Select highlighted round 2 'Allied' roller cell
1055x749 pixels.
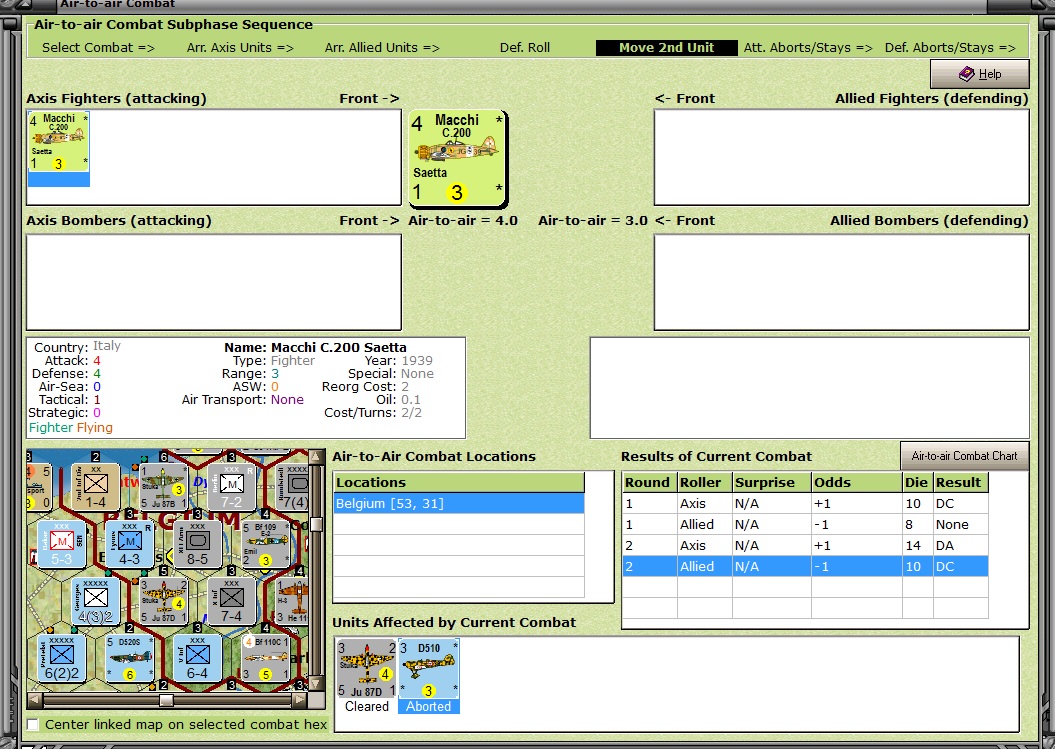coord(704,566)
